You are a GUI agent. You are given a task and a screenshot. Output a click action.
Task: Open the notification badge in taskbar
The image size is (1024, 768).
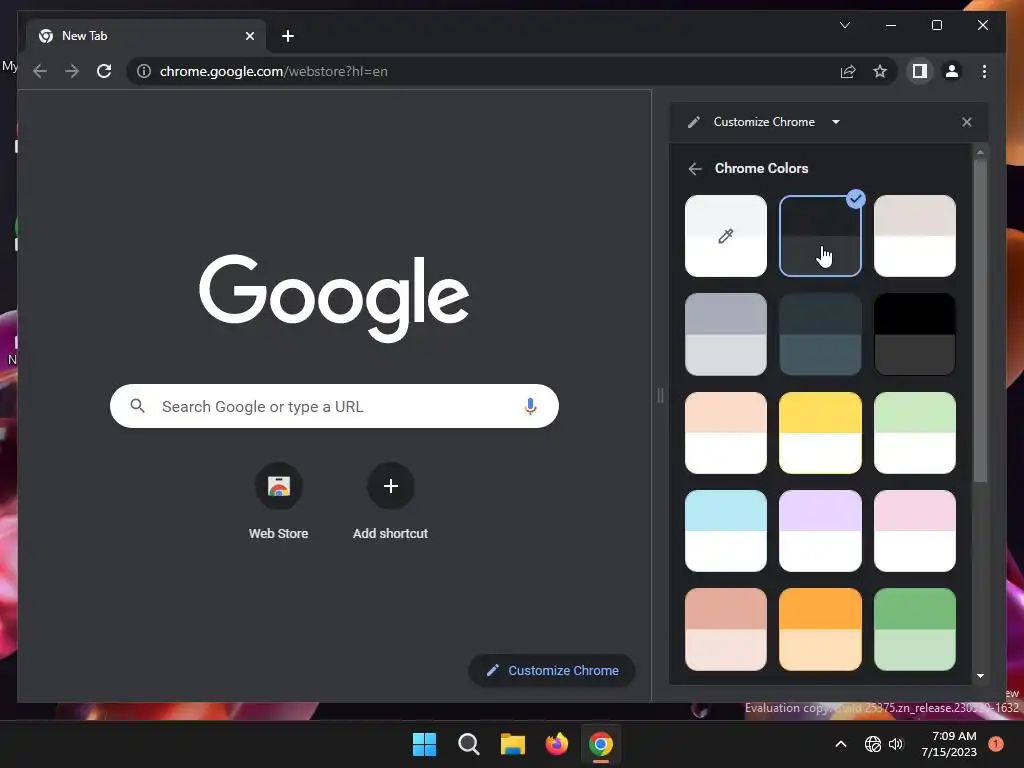[x=995, y=744]
